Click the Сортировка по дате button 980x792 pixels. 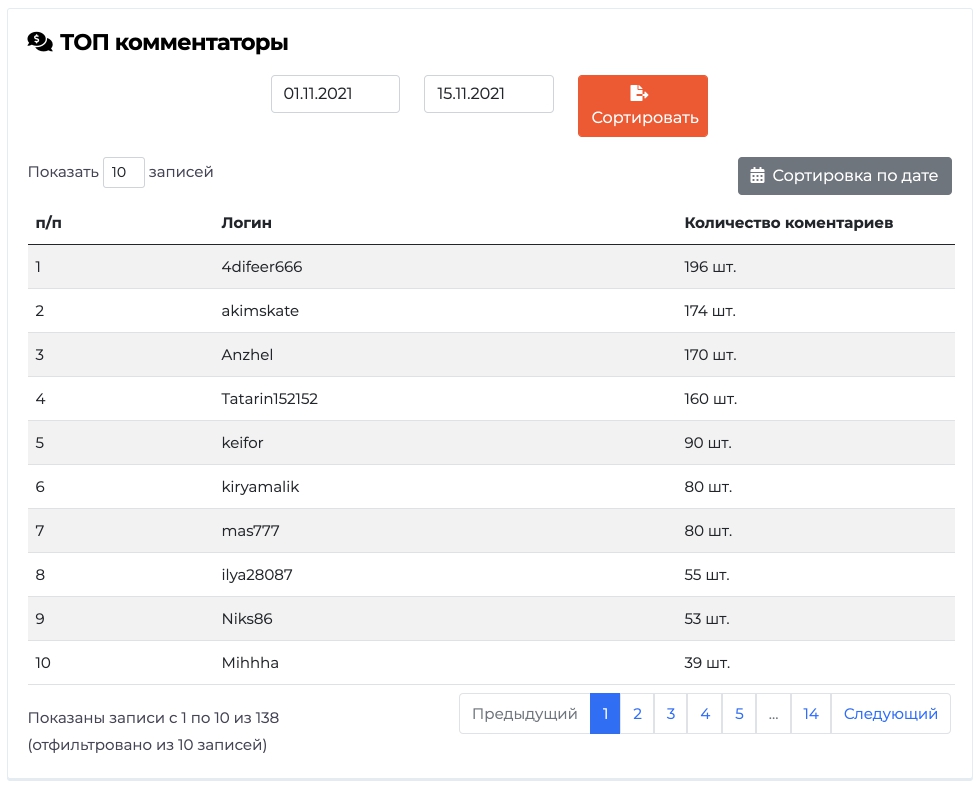[x=844, y=176]
